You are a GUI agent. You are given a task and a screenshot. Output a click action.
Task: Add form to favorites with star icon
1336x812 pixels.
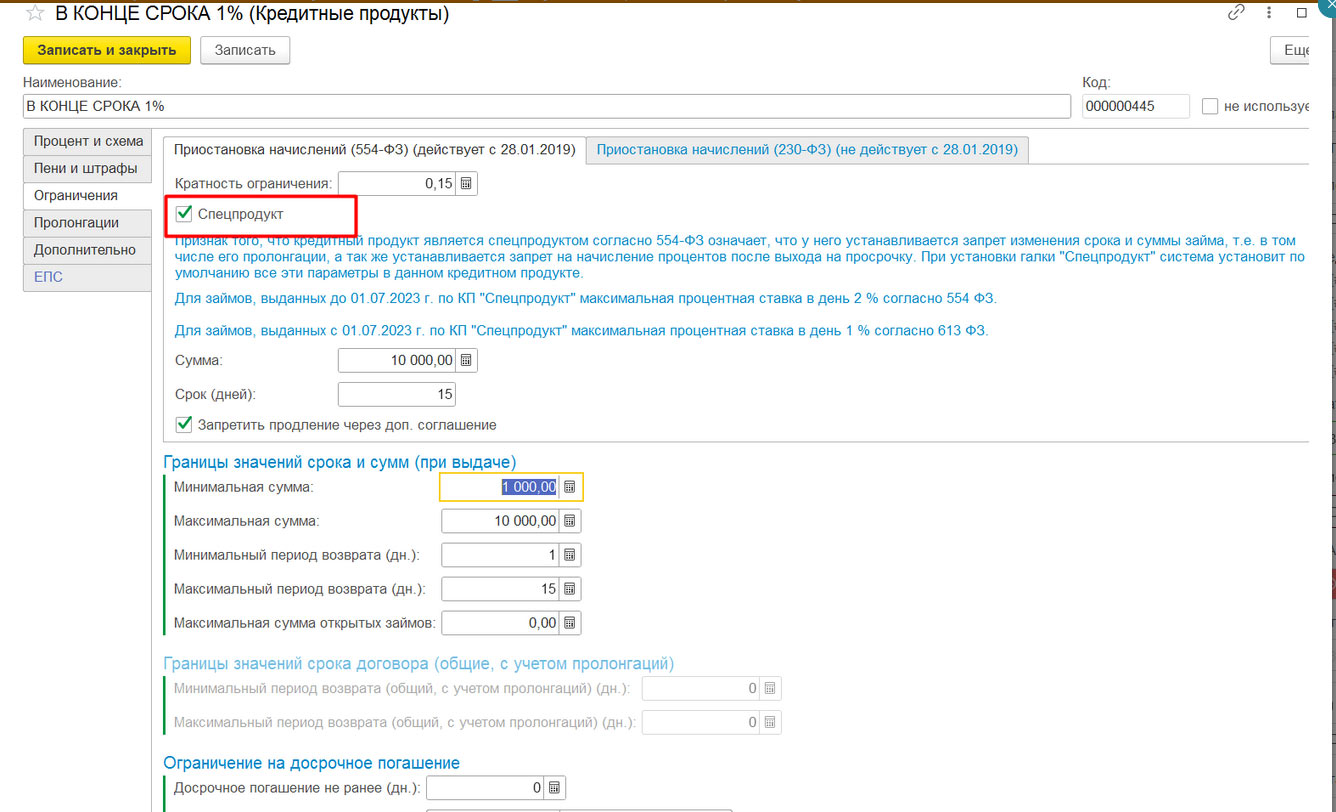click(34, 14)
